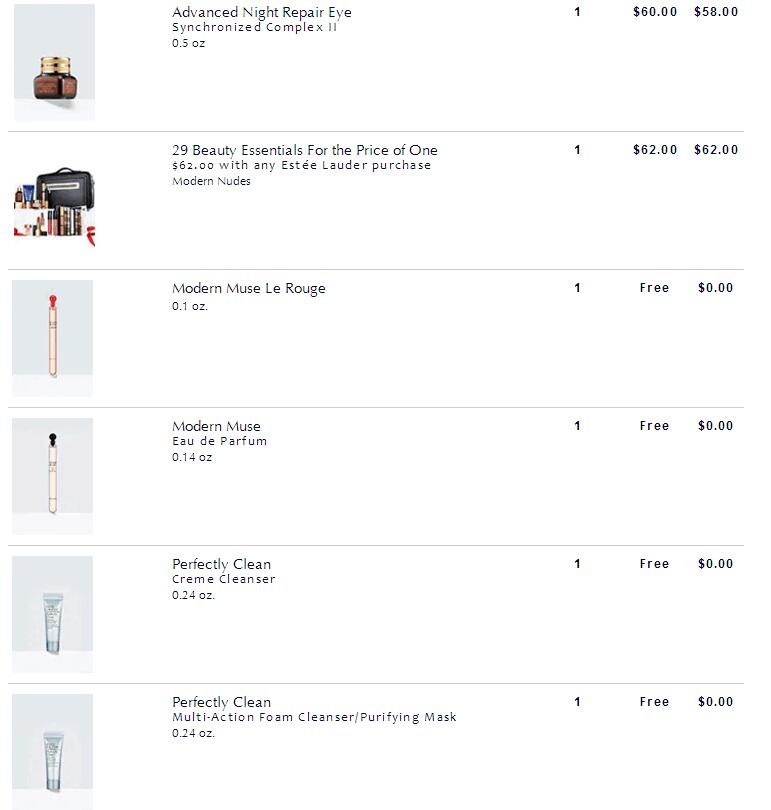Click the Modern Muse product name
This screenshot has width=771, height=810.
coord(216,426)
